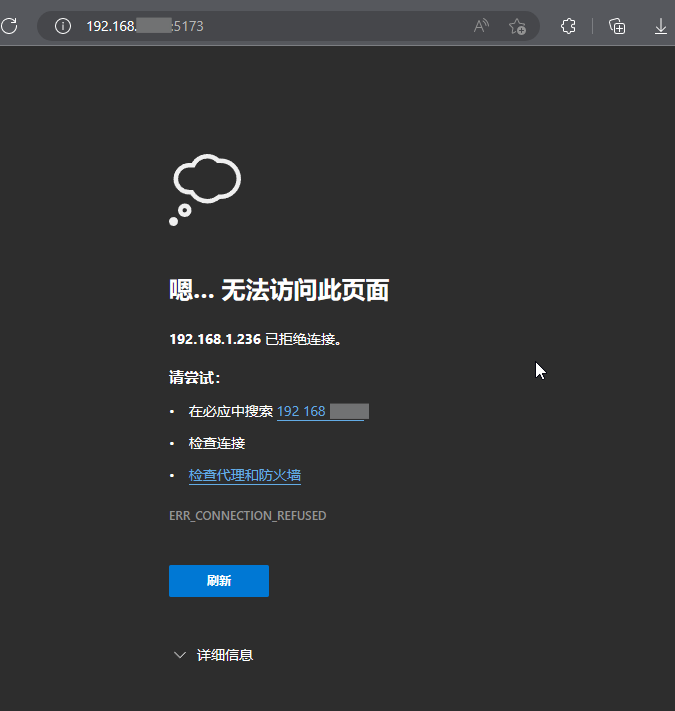Reload the page using the refresh icon
The image size is (675, 711).
coord(9,26)
